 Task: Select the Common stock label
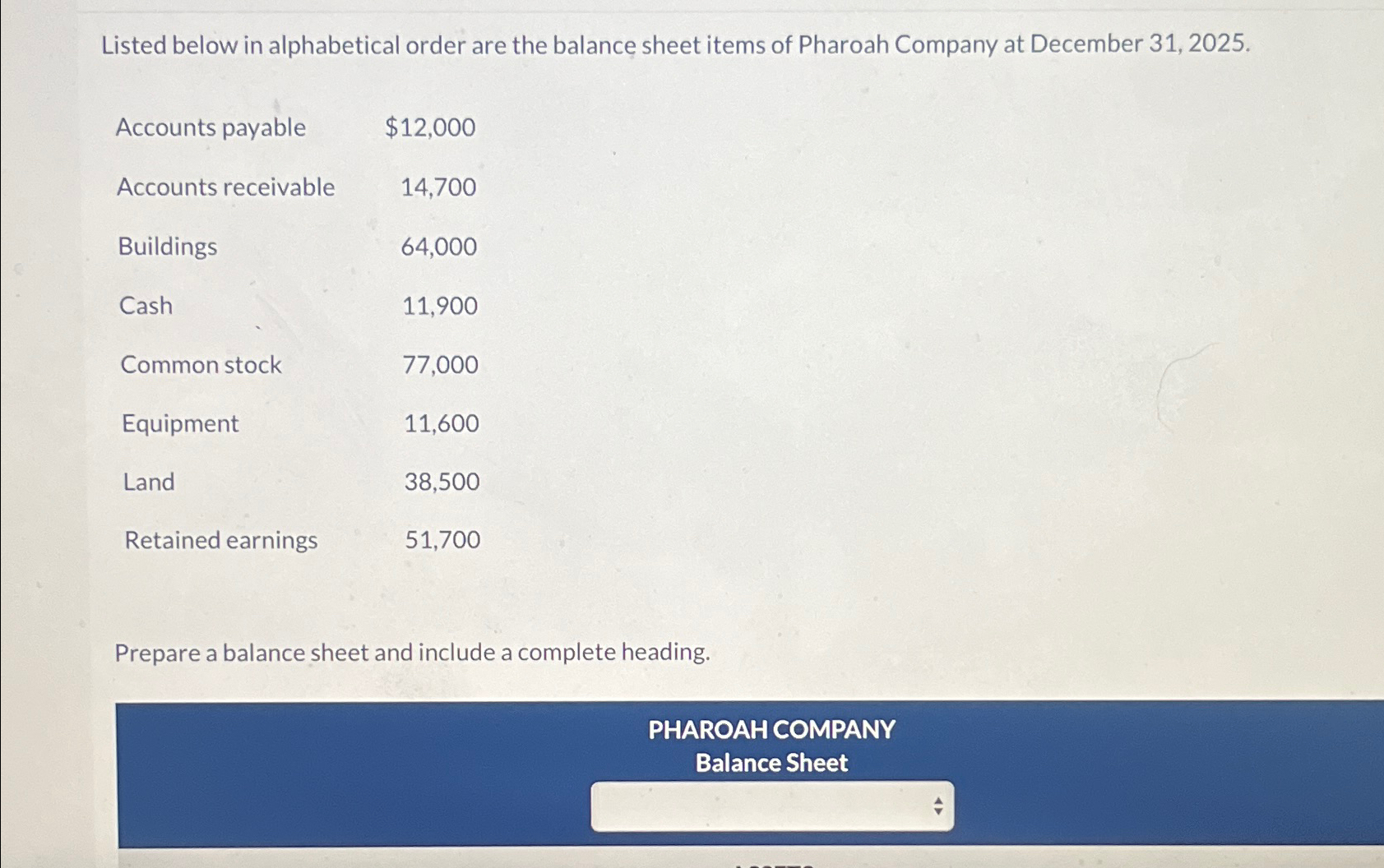click(x=200, y=365)
